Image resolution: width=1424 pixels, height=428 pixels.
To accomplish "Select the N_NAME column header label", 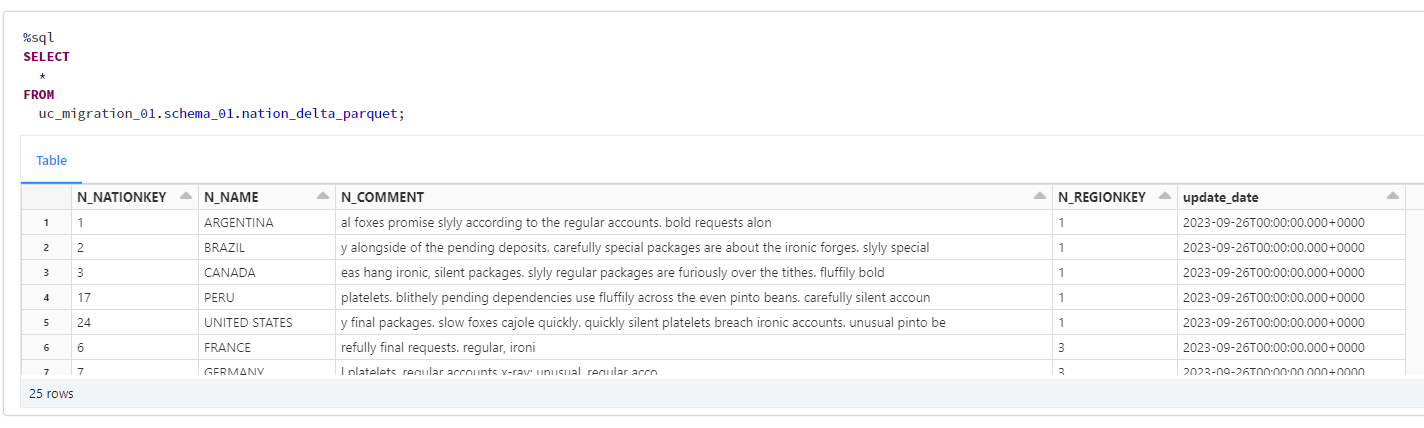I will [232, 197].
